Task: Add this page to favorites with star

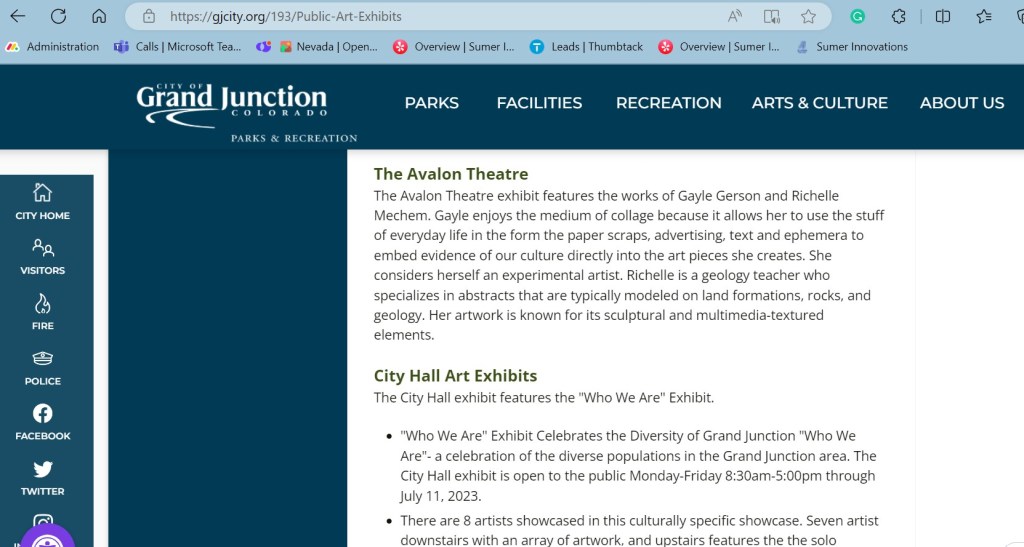Action: (x=808, y=16)
